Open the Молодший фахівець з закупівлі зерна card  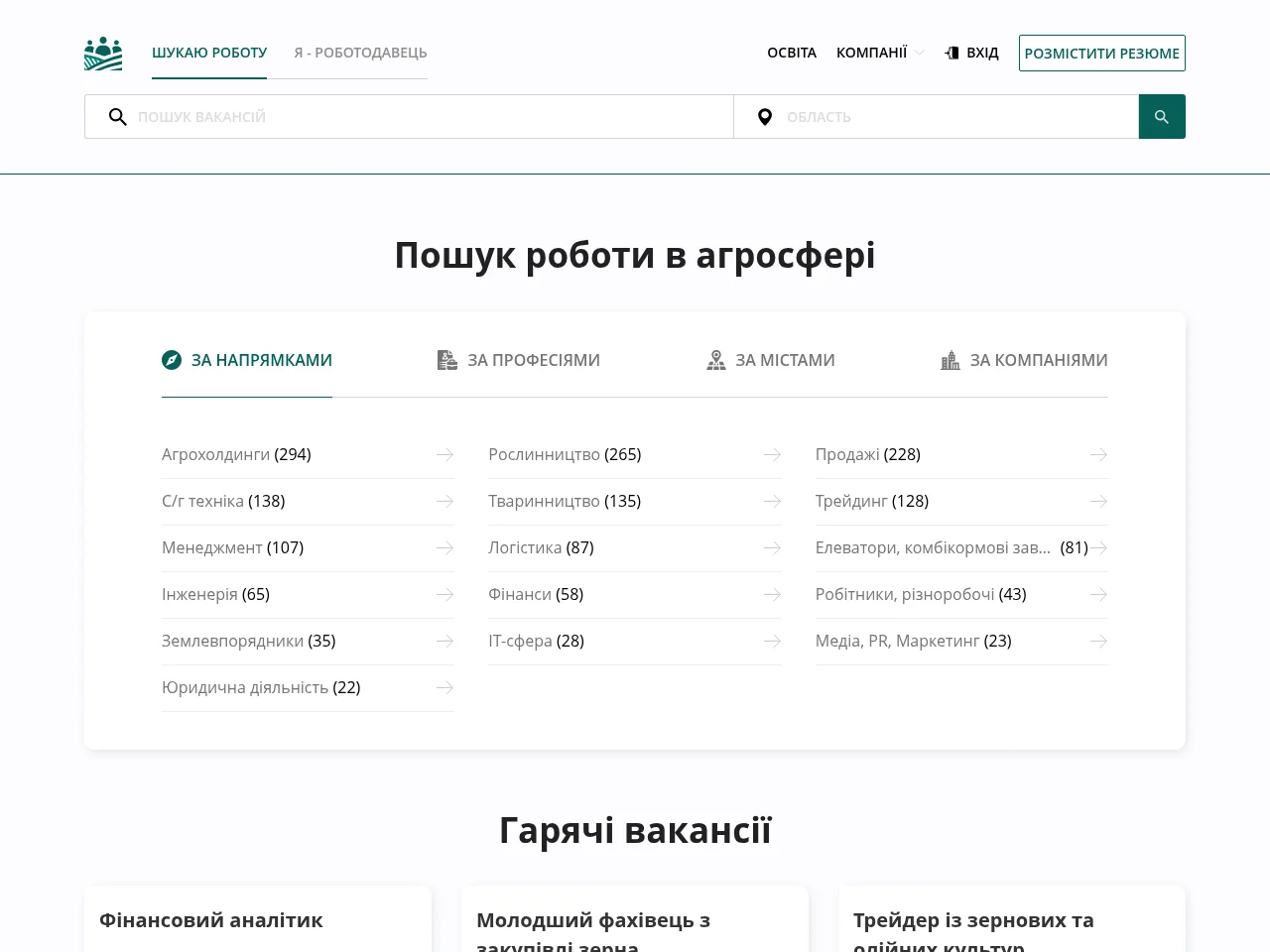pyautogui.click(x=635, y=919)
